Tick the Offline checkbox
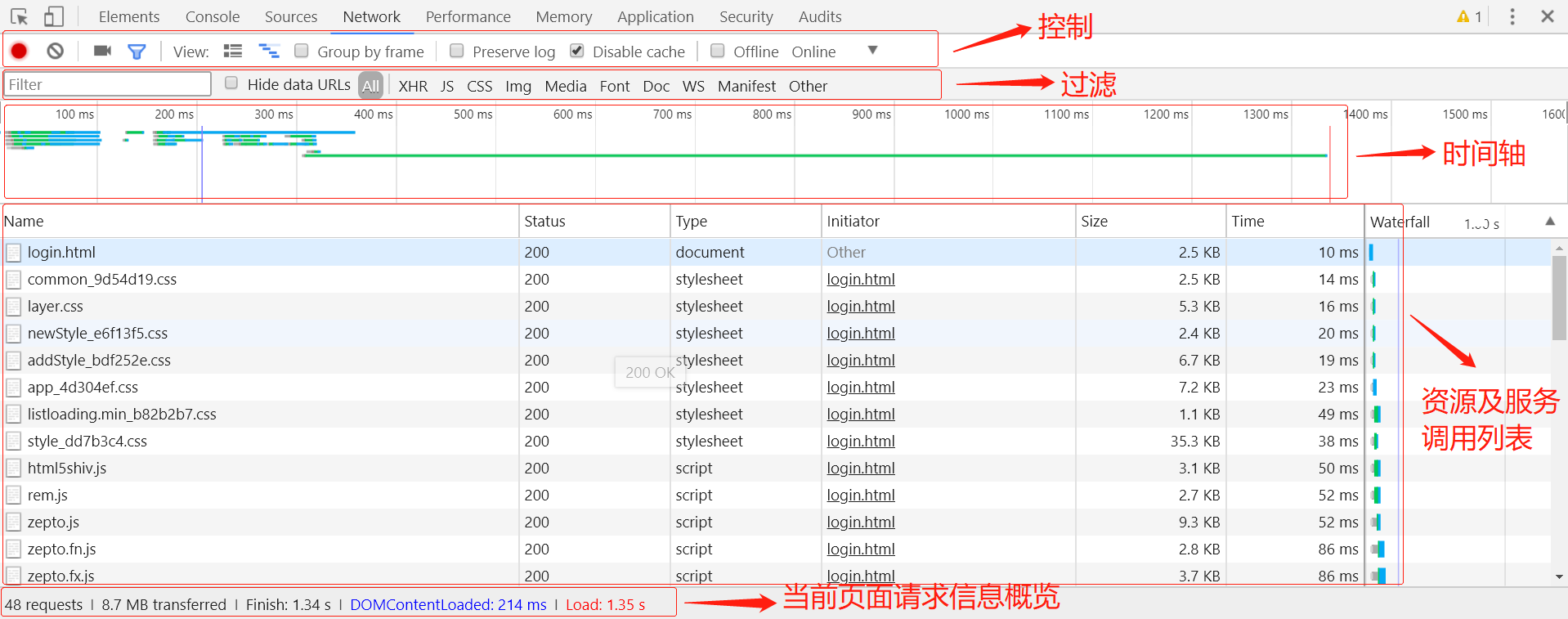Image resolution: width=1568 pixels, height=619 pixels. [718, 51]
